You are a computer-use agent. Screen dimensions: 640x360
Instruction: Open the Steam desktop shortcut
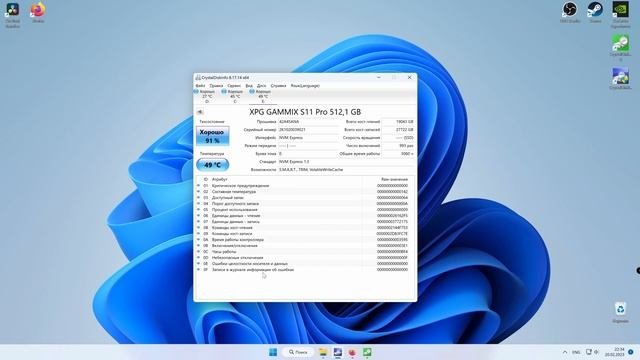pyautogui.click(x=595, y=12)
